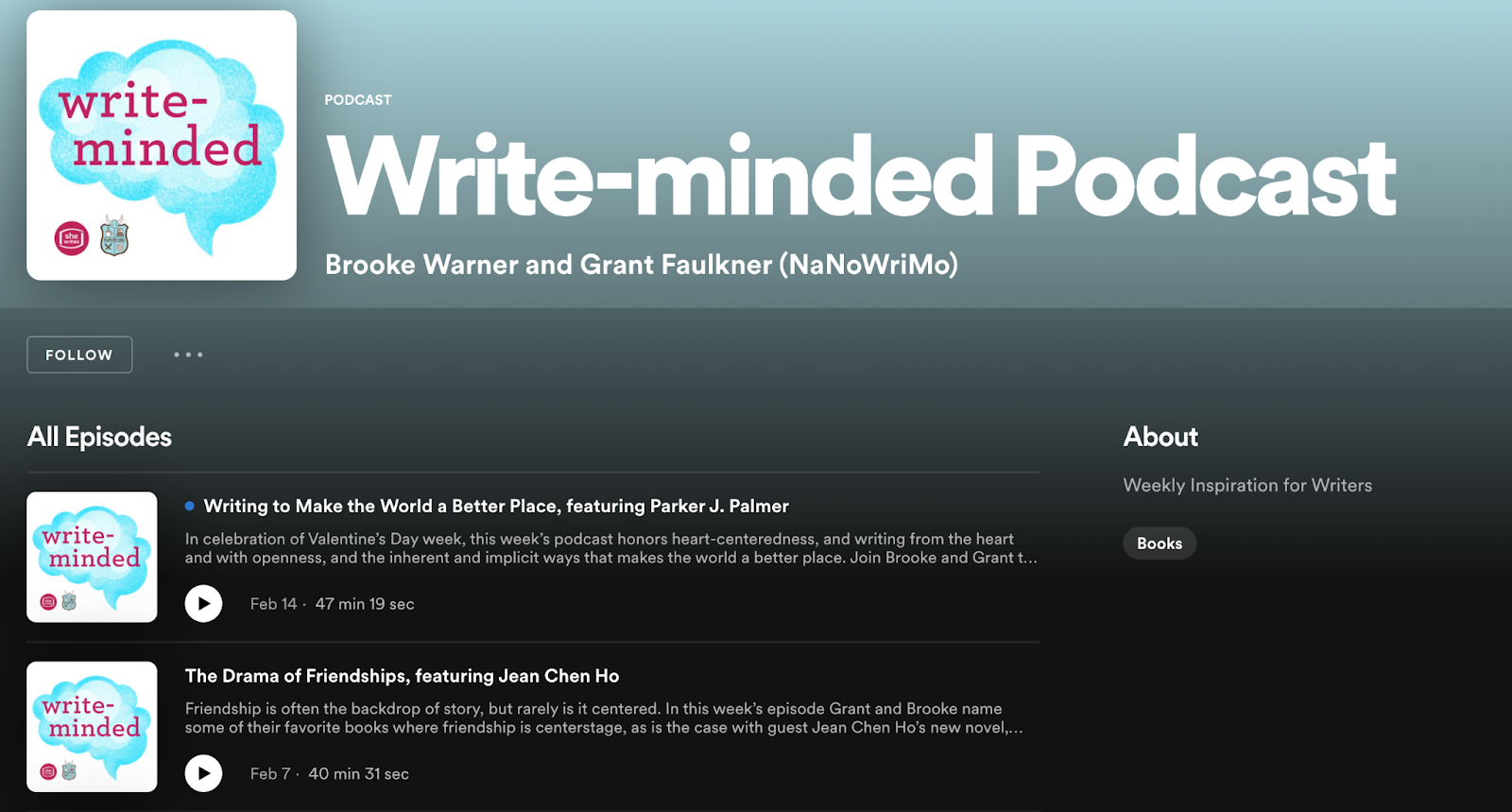This screenshot has height=812, width=1512.
Task: Play The Drama of Friendships episode
Action: coord(203,773)
